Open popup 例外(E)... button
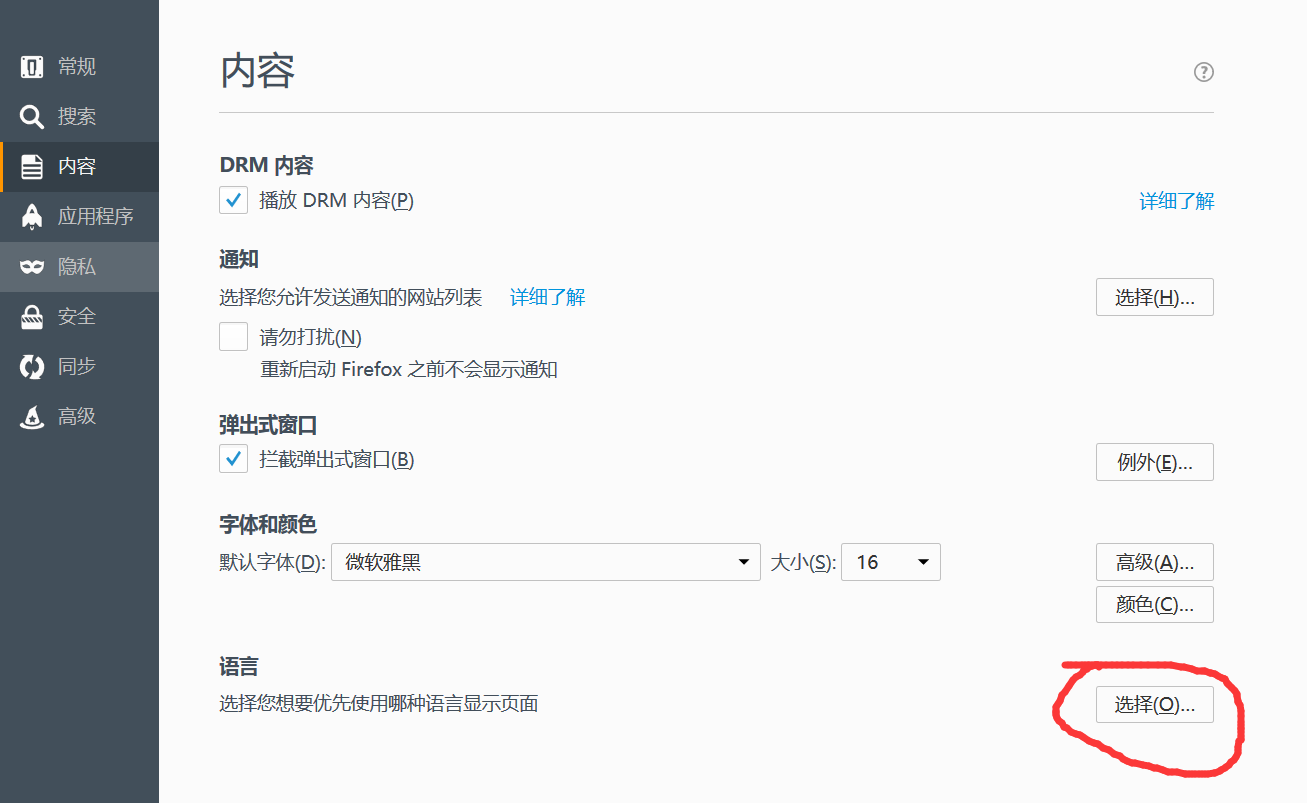1307x803 pixels. click(x=1155, y=462)
